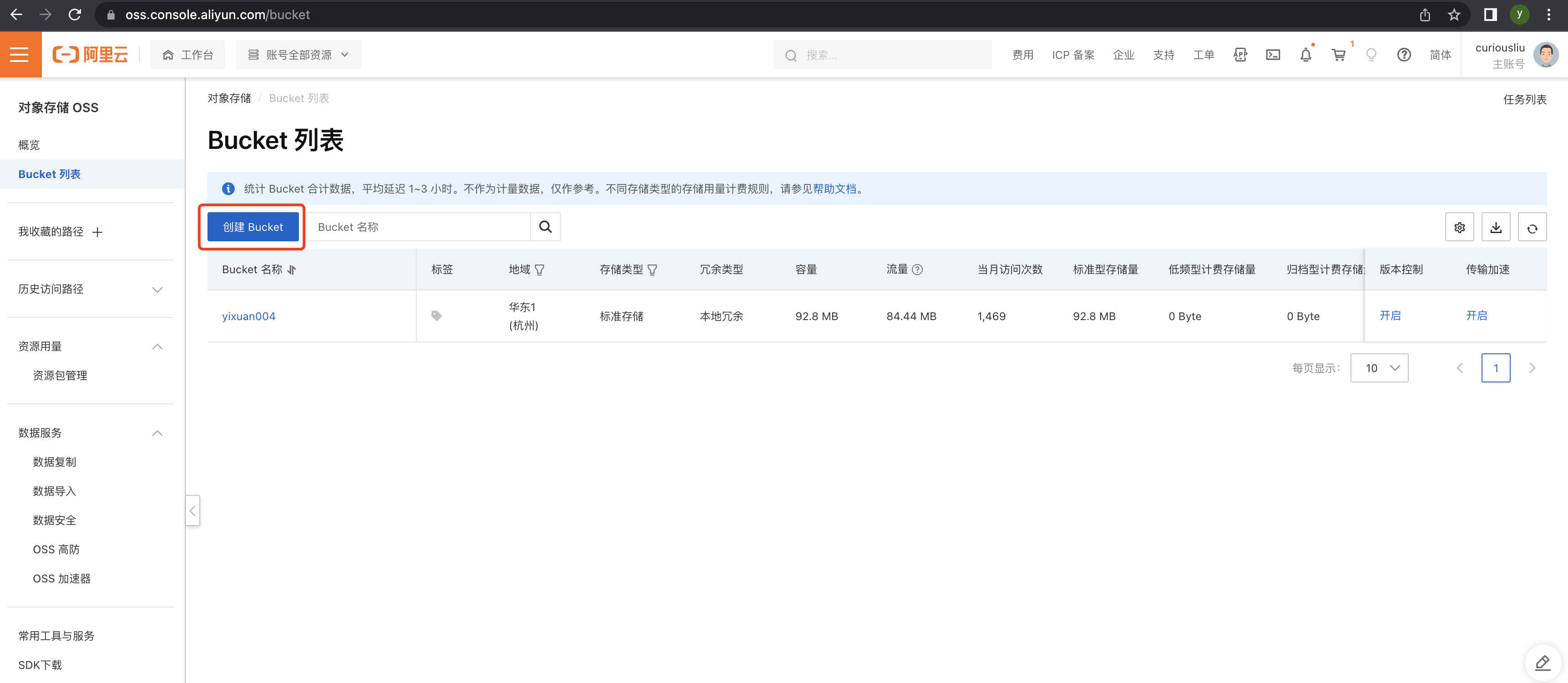
Task: Filter by 存储类型 funnel icon
Action: (x=652, y=269)
